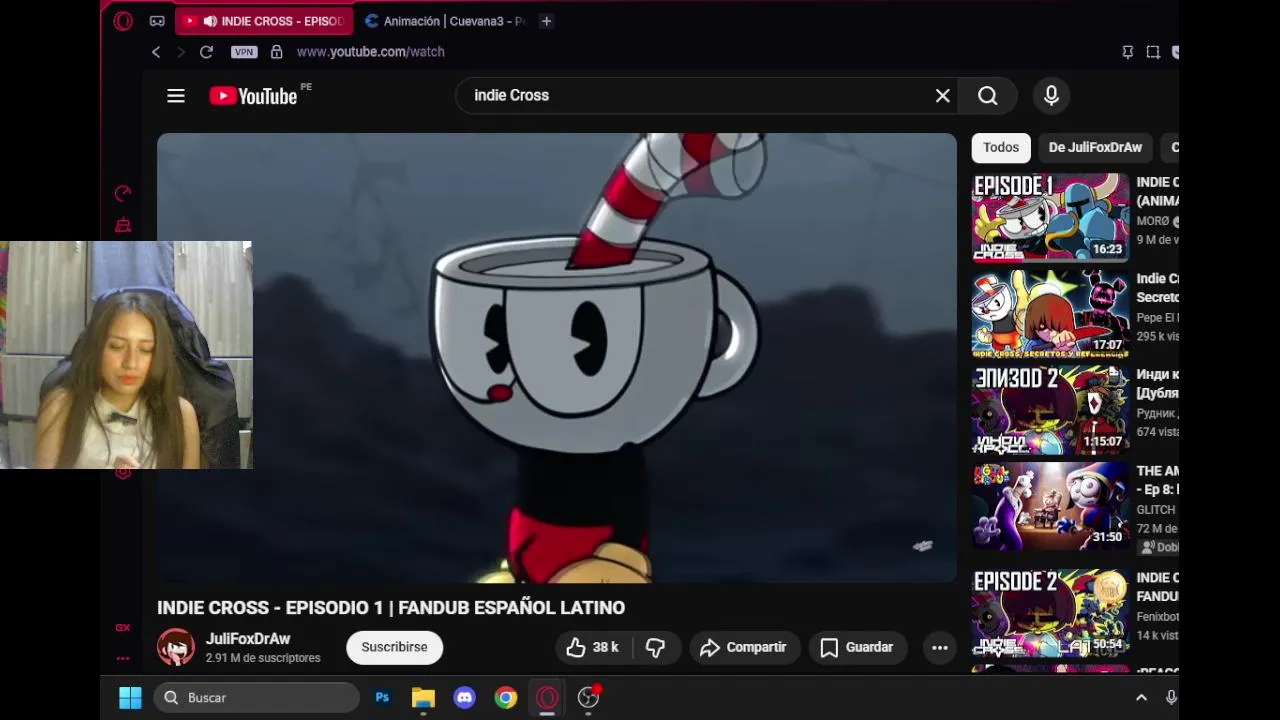Open Windows Start menu
Viewport: 1280px width, 720px height.
(x=130, y=698)
